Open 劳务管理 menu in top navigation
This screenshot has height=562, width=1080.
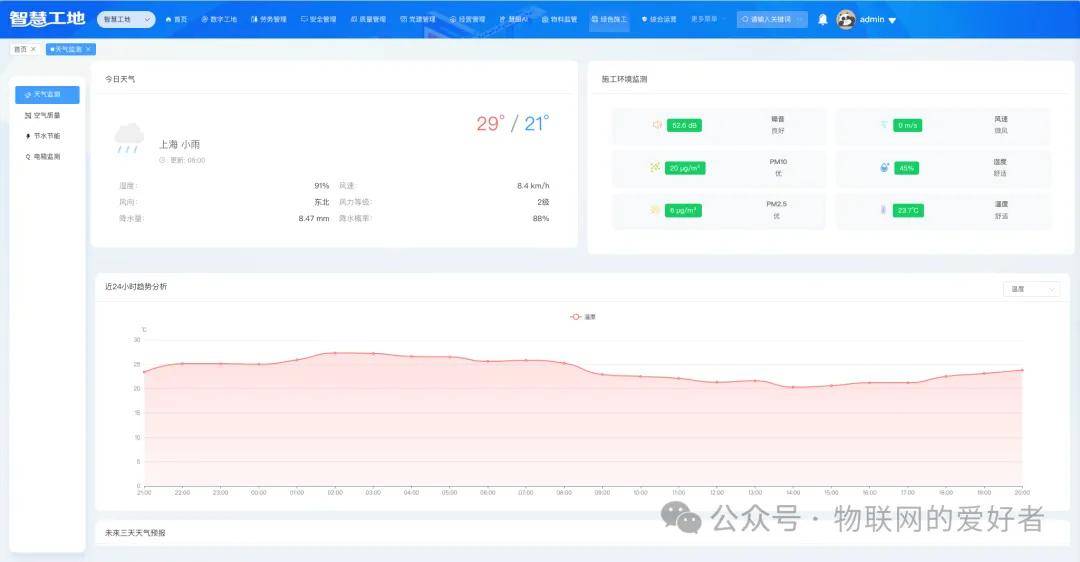pyautogui.click(x=269, y=19)
